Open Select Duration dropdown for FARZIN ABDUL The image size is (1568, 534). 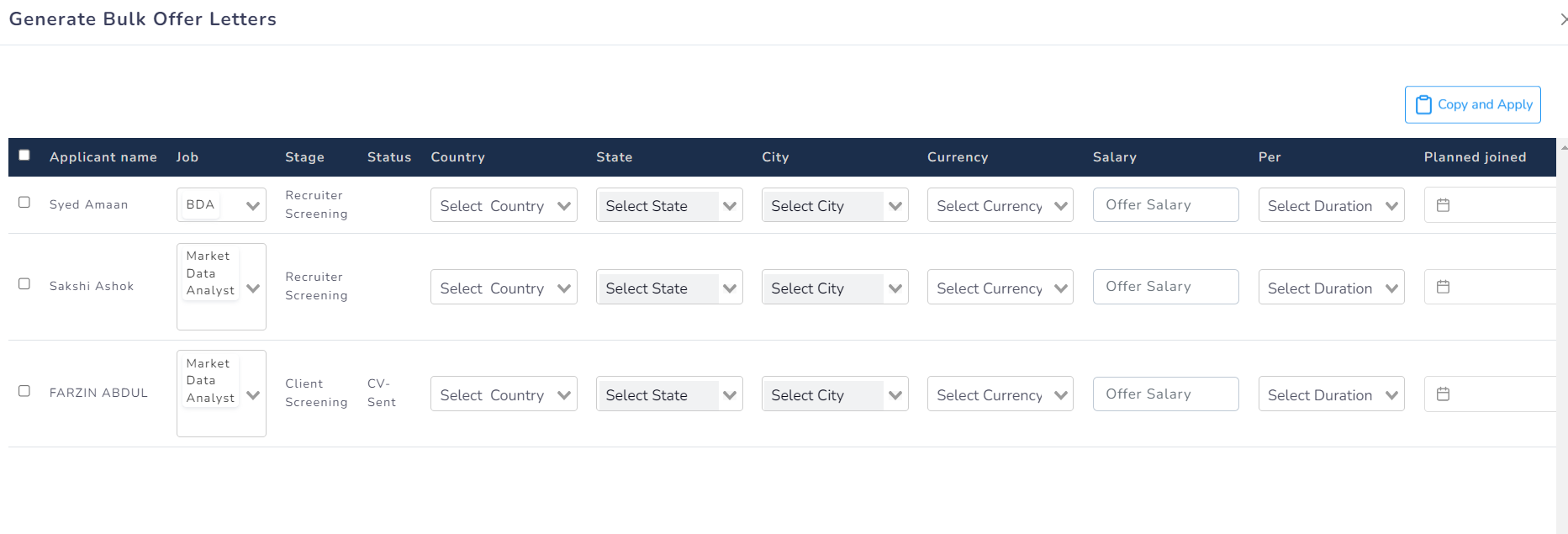coord(1331,394)
